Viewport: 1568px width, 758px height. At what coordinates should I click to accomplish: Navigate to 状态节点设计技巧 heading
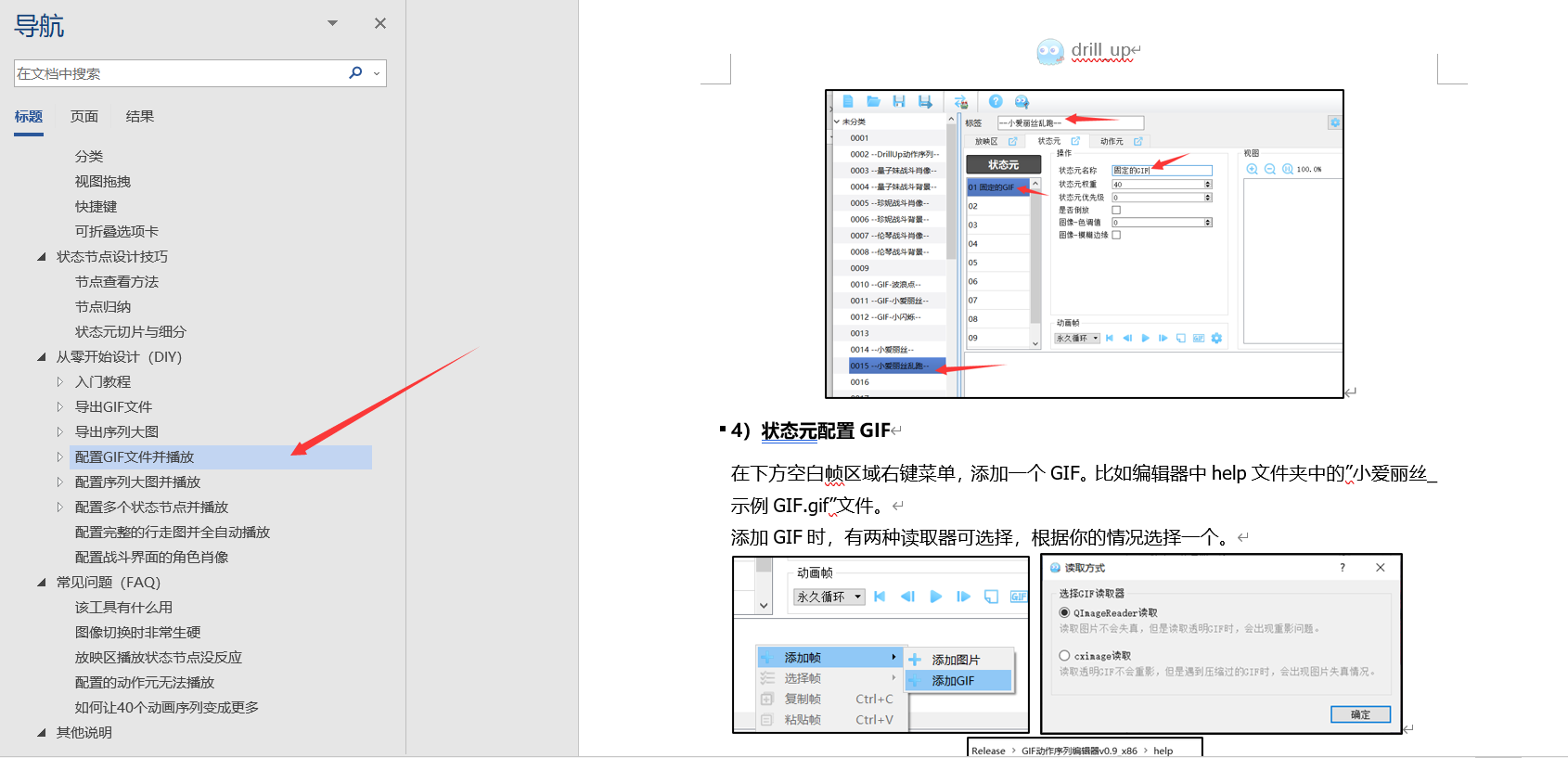[112, 257]
